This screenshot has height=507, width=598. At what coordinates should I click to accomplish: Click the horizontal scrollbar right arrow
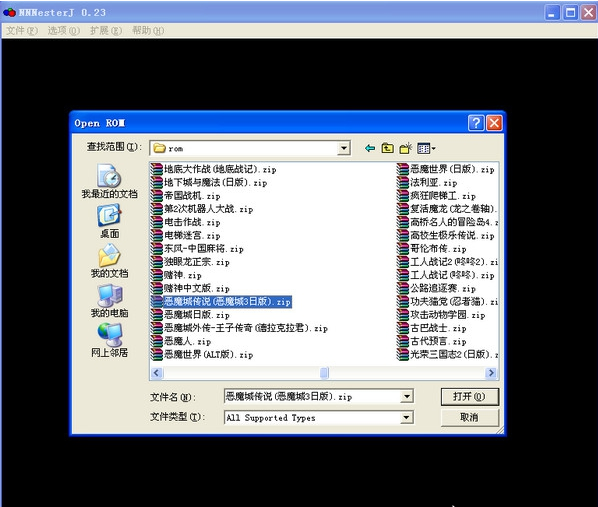(491, 373)
